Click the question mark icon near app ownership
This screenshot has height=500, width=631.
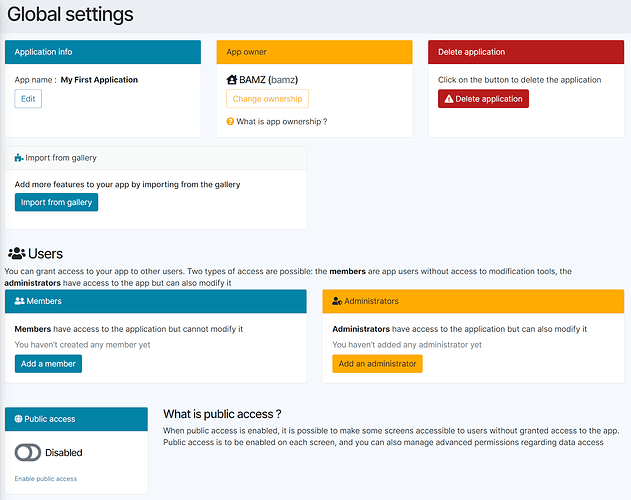[230, 122]
